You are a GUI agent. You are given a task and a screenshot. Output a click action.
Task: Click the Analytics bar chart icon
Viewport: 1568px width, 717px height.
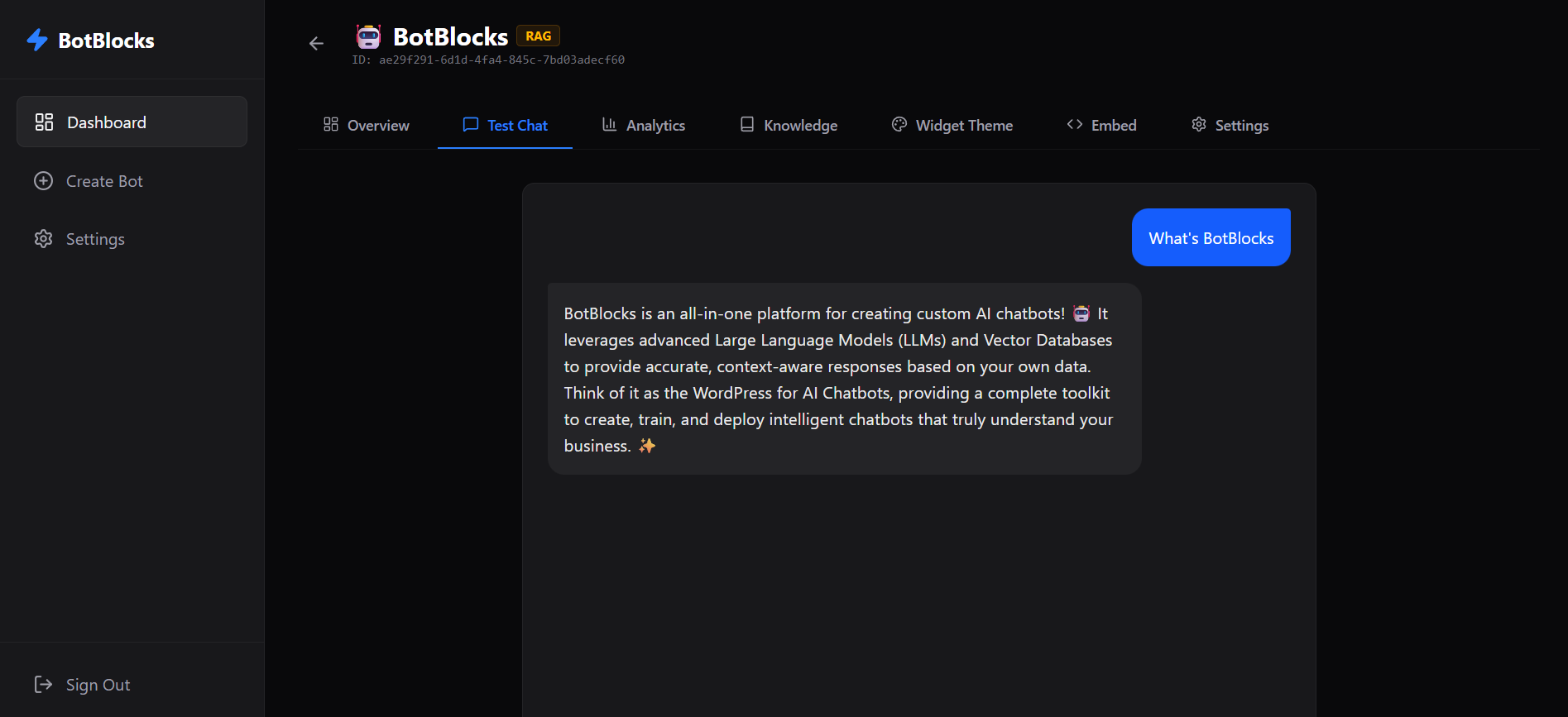point(610,124)
